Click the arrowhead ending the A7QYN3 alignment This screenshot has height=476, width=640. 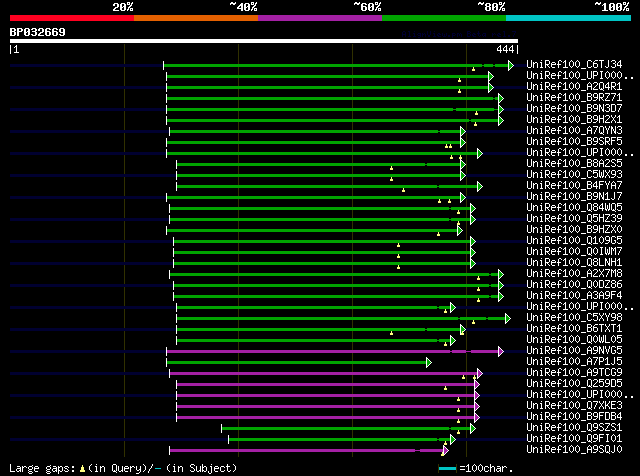pyautogui.click(x=462, y=131)
